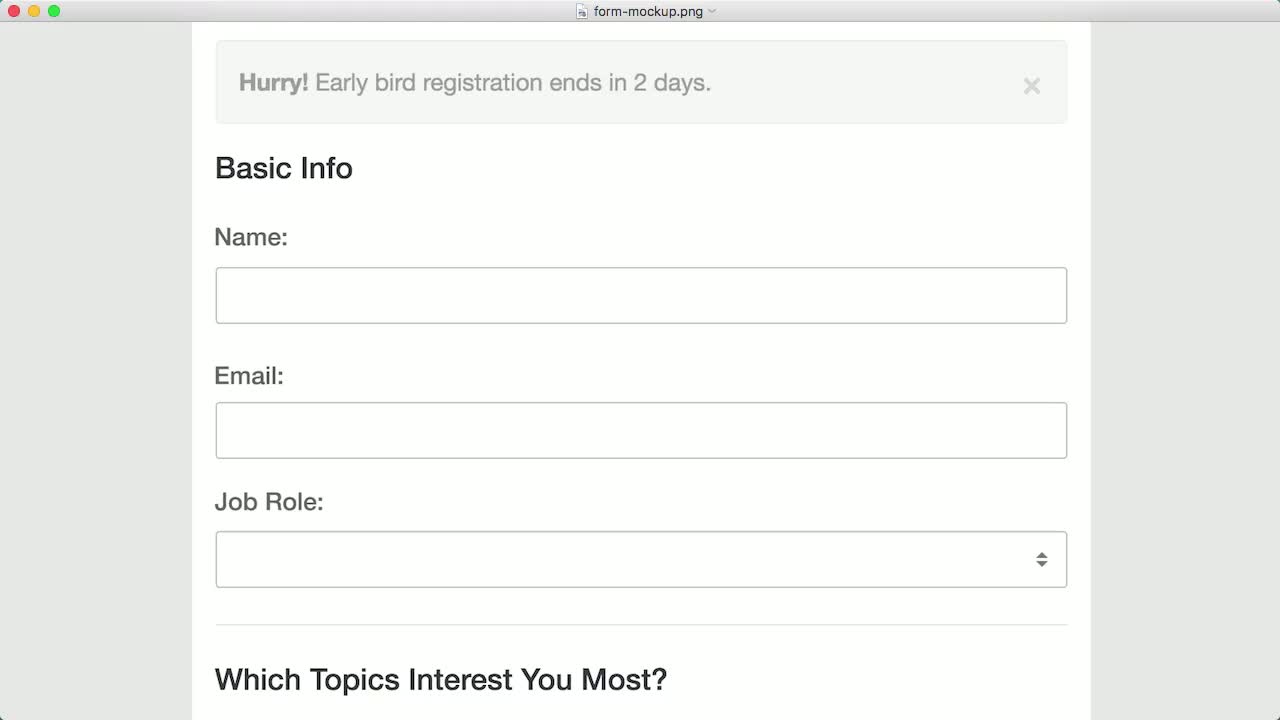Click the X icon on the early bird banner
The image size is (1280, 720).
1031,86
